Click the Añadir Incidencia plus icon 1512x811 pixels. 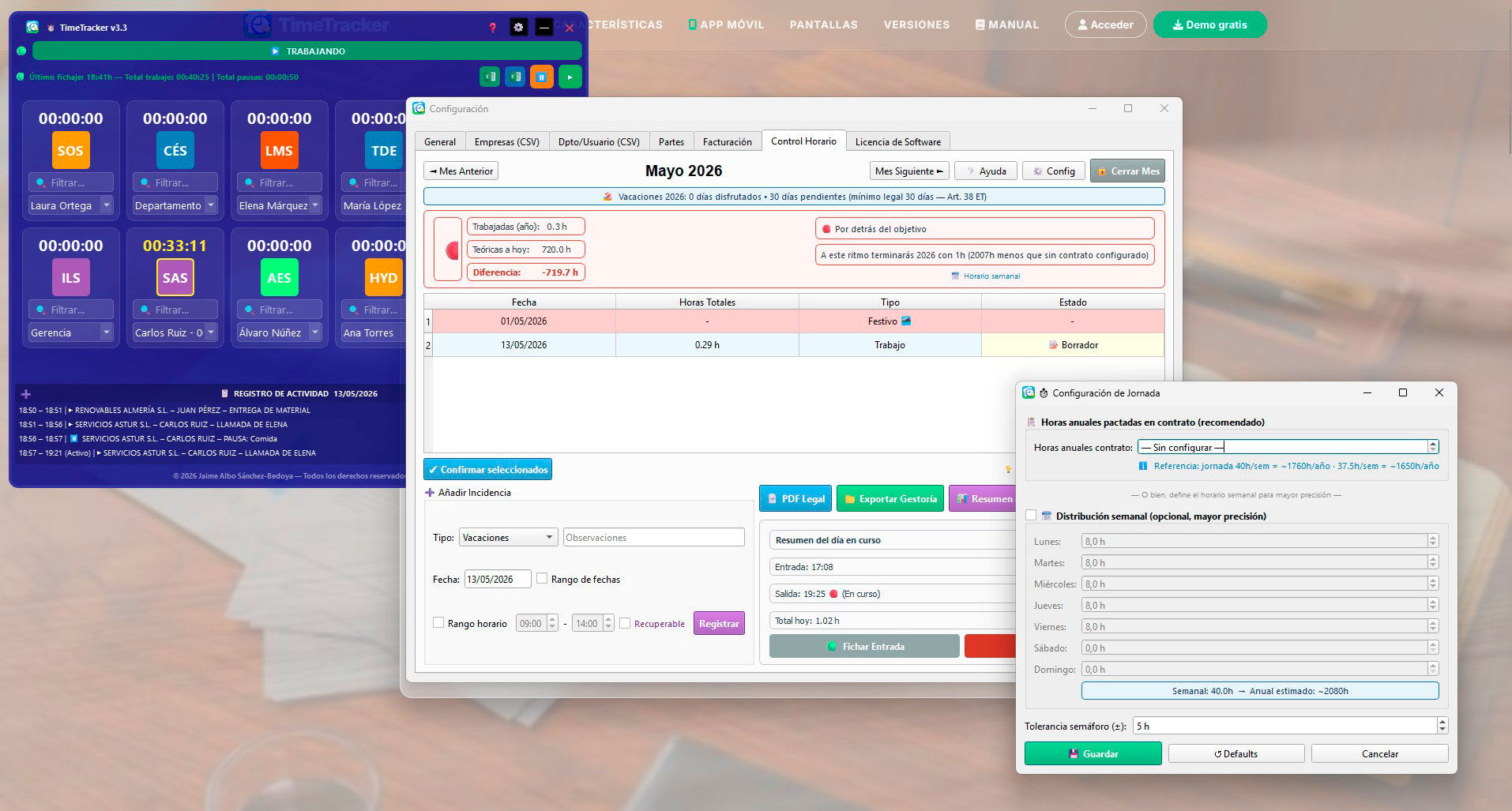pos(430,492)
